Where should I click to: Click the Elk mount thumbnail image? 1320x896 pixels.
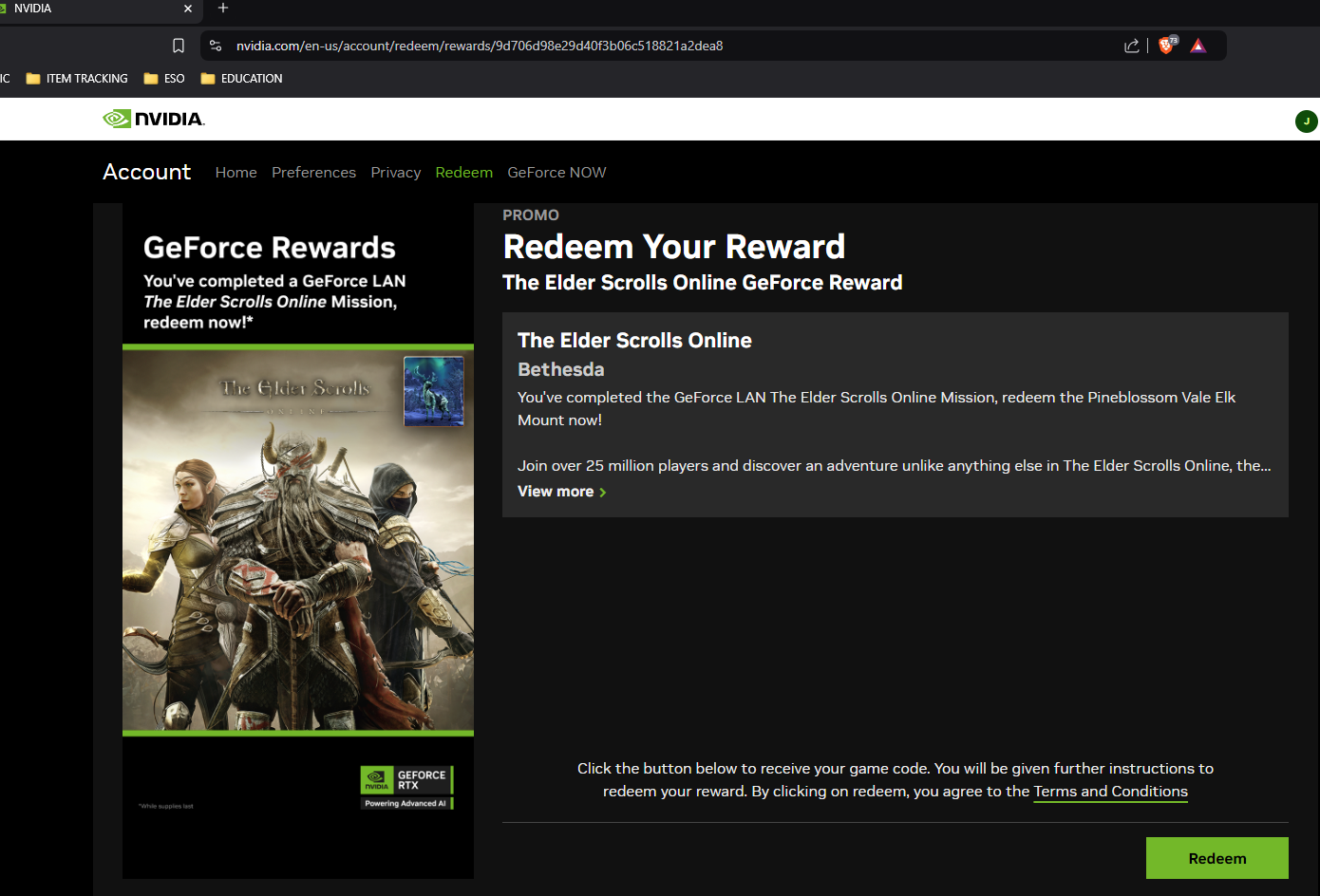point(434,391)
